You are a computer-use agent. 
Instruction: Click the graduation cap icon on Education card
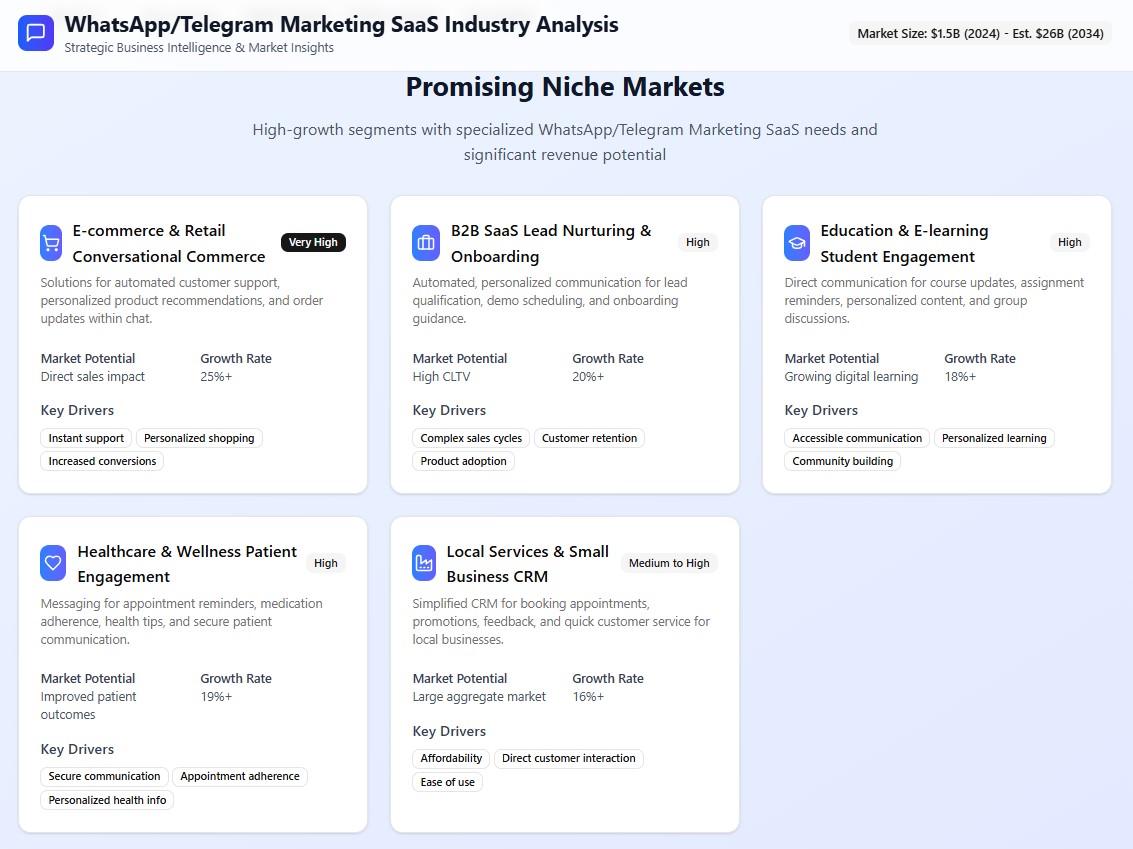pos(797,243)
